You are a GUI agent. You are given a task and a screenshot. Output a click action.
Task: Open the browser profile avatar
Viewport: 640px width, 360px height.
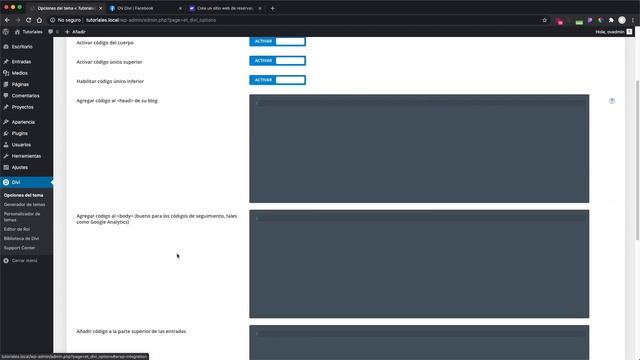click(622, 20)
